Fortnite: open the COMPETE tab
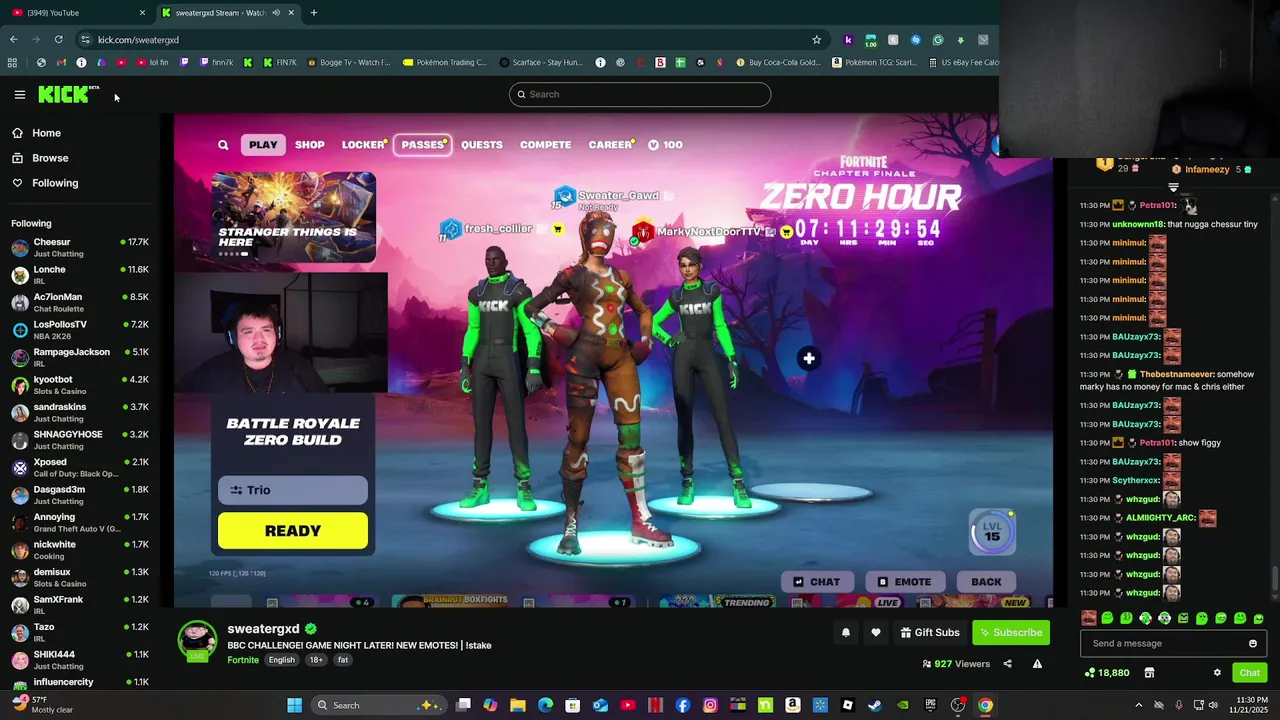1280x720 pixels. (x=545, y=145)
